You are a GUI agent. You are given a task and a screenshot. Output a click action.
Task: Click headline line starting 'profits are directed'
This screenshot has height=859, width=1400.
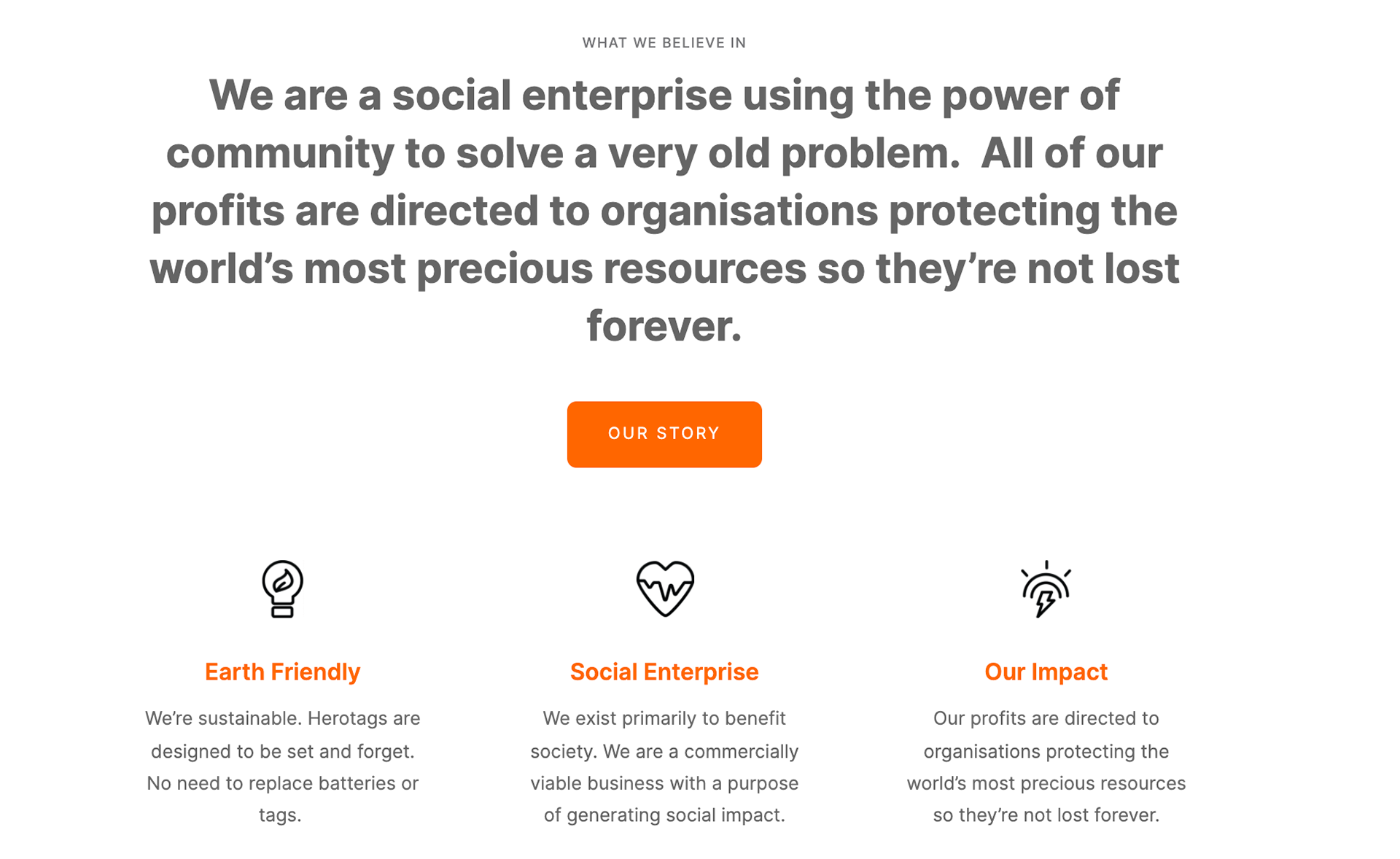point(664,211)
